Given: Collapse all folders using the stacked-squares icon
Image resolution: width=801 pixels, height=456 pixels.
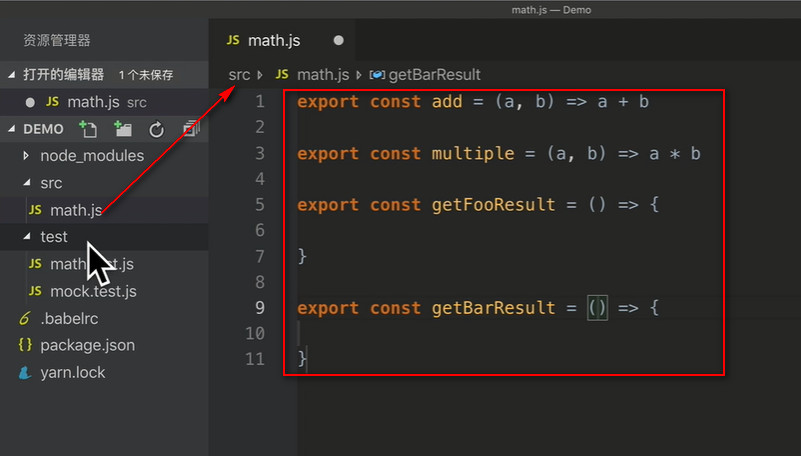Looking at the screenshot, I should (x=192, y=129).
